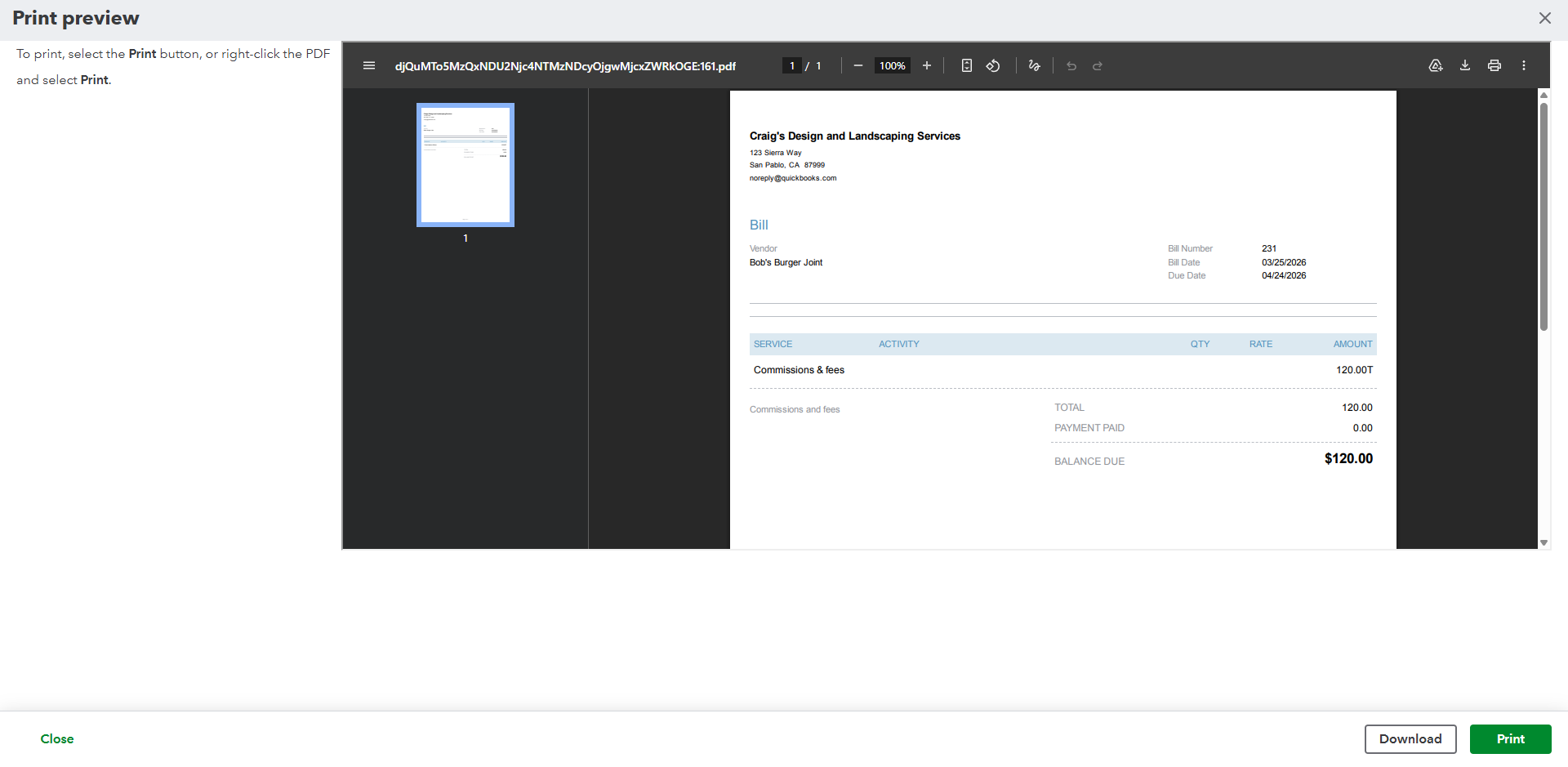The height and width of the screenshot is (767, 1568).
Task: Toggle the PDF sidebar menu icon
Action: point(369,65)
